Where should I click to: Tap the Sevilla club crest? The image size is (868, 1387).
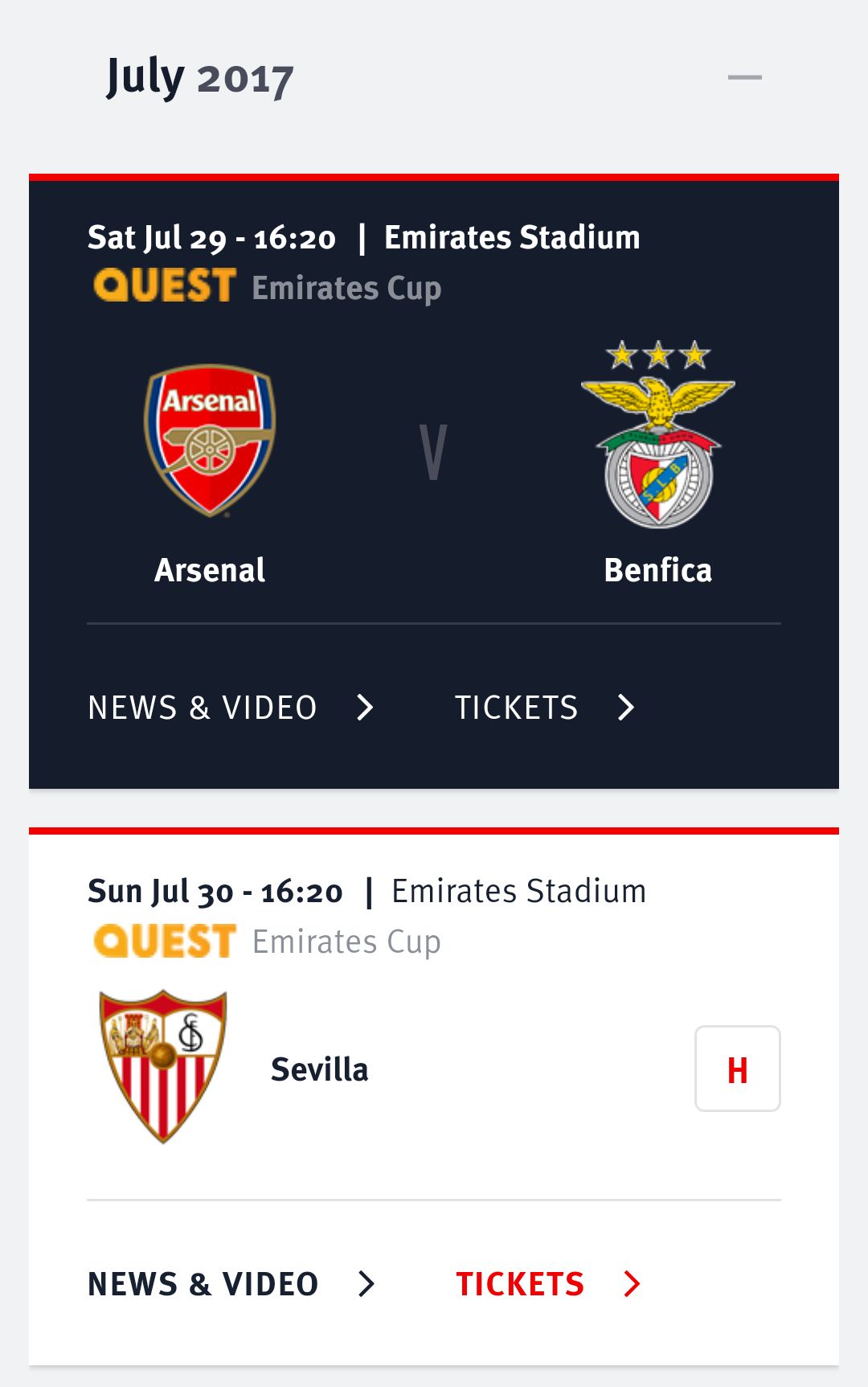(x=163, y=1065)
